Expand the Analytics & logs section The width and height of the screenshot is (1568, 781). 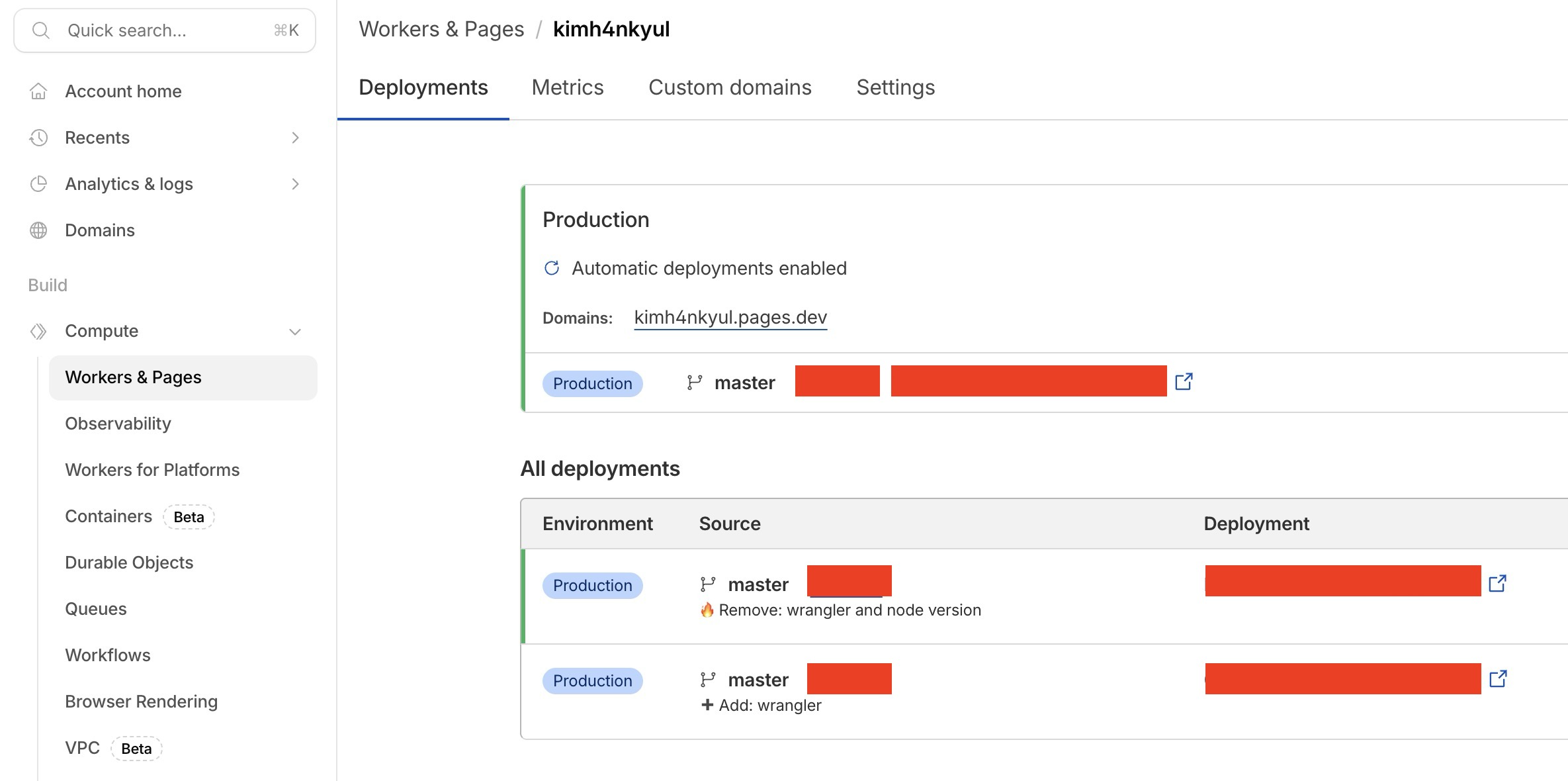[x=296, y=183]
